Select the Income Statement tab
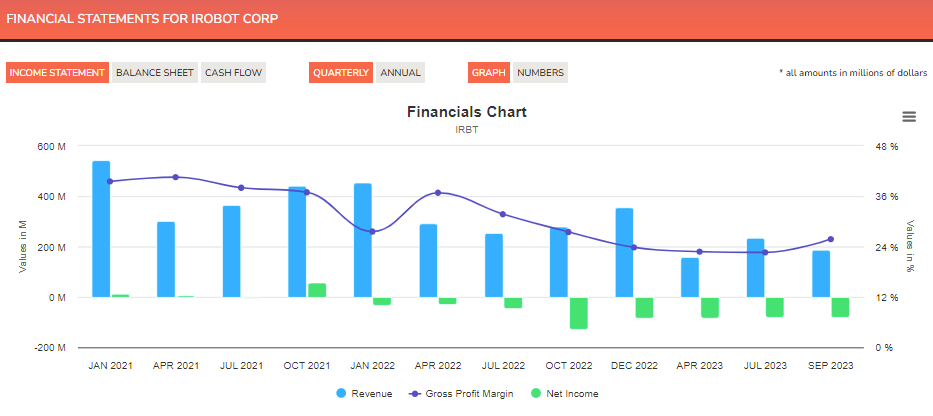933x416 pixels. coord(57,73)
